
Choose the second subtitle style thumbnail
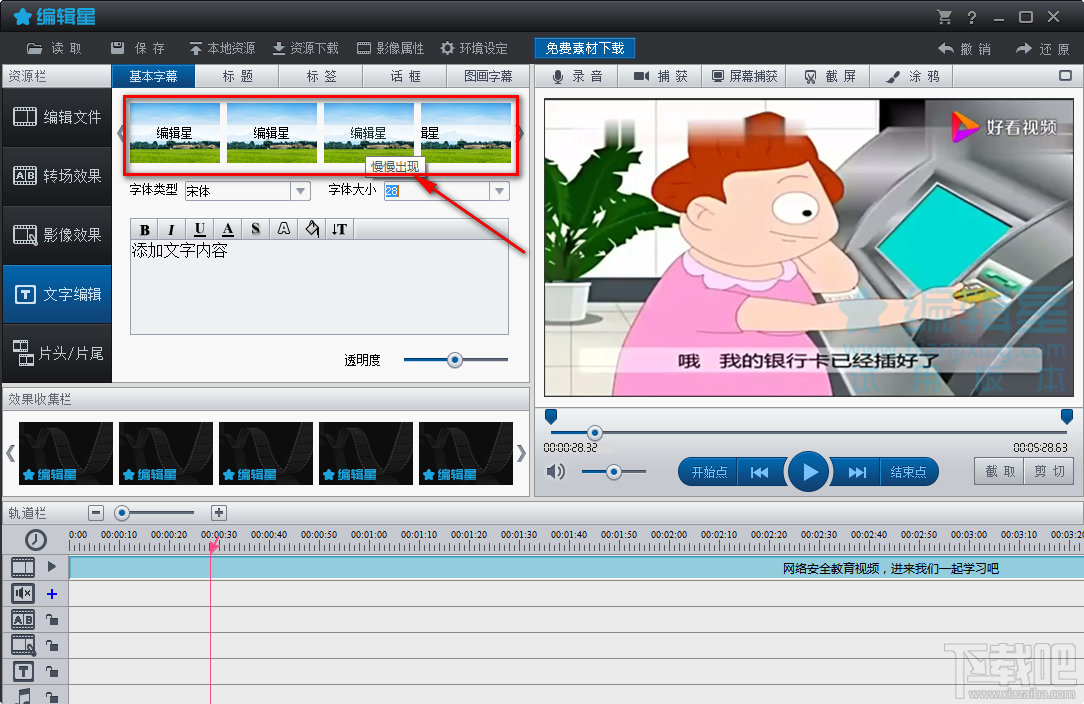pyautogui.click(x=272, y=133)
